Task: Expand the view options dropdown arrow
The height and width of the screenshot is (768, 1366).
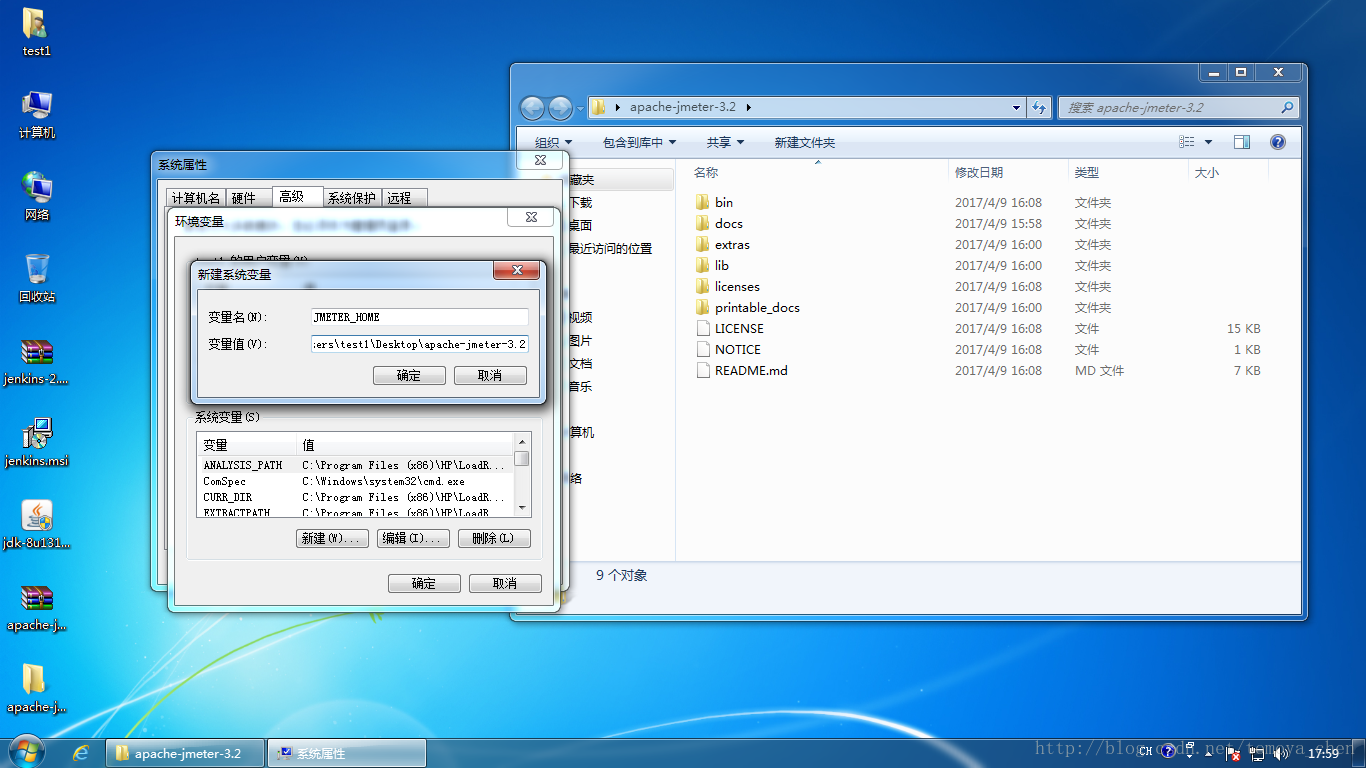Action: tap(1208, 142)
